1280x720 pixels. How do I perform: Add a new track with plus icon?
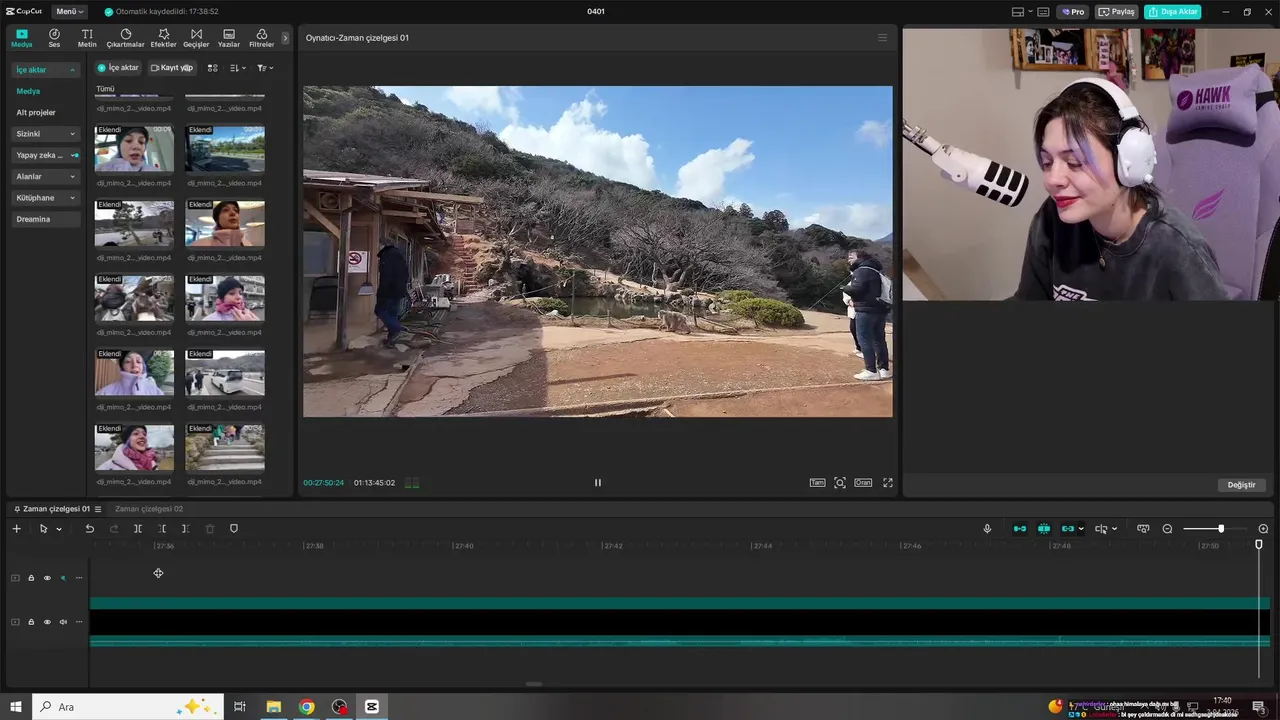tap(16, 529)
